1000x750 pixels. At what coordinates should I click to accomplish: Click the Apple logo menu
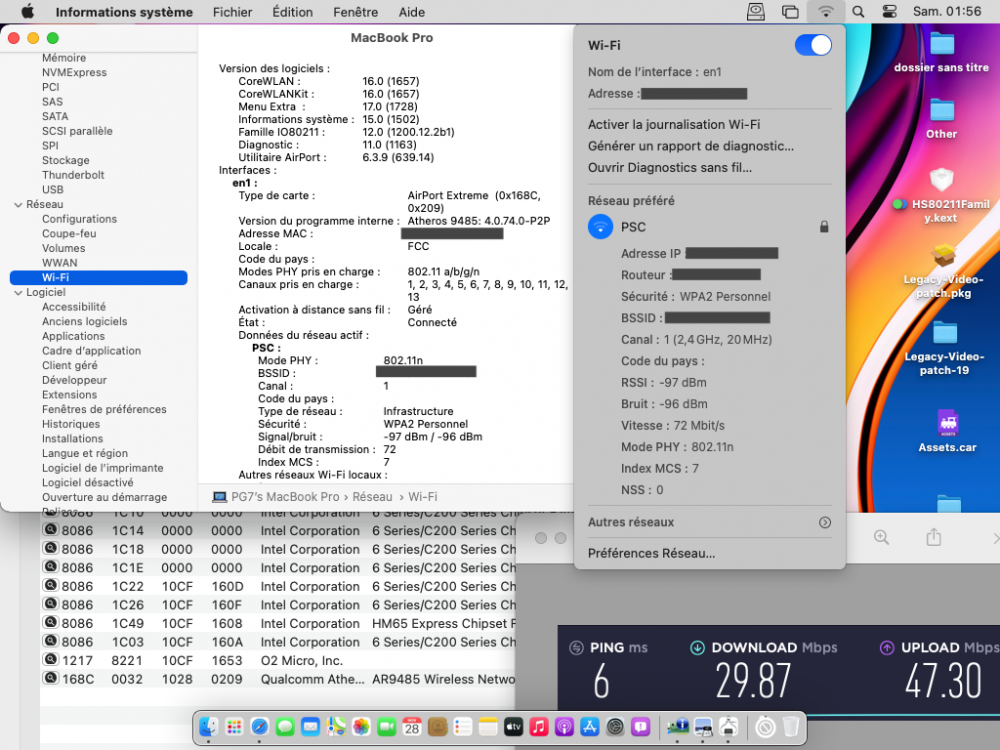(27, 11)
